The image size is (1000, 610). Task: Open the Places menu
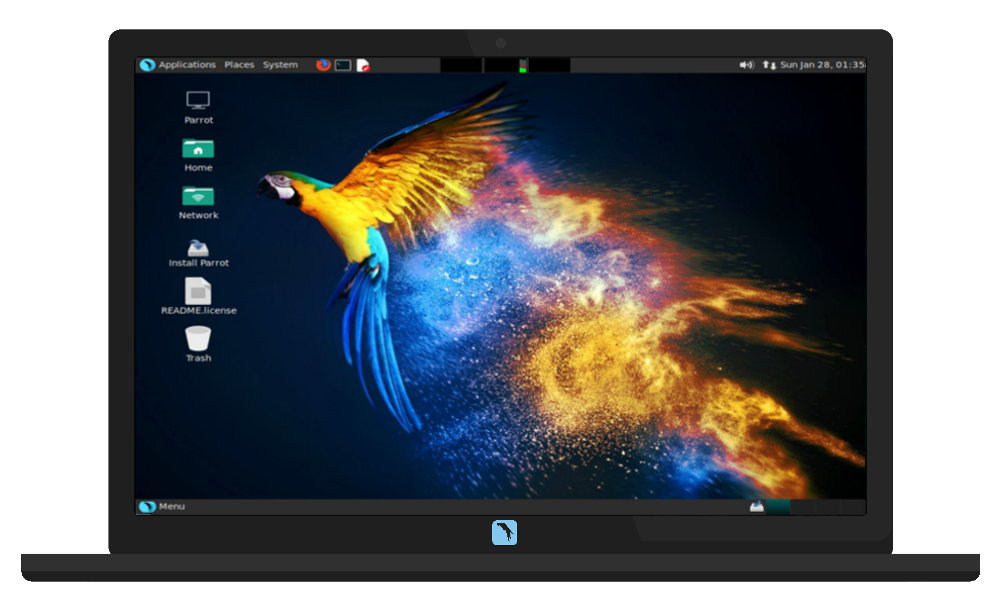[239, 65]
